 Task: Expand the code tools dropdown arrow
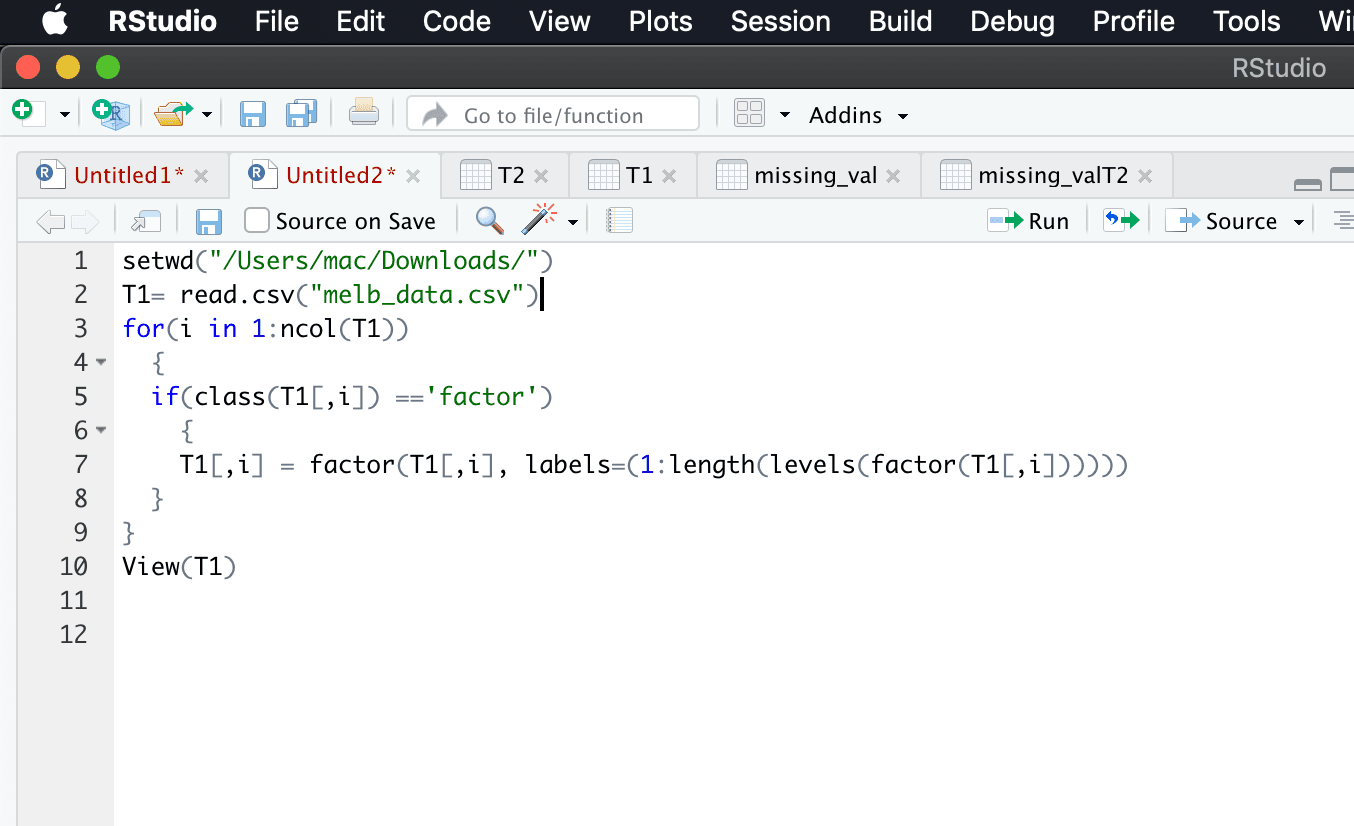pyautogui.click(x=573, y=221)
